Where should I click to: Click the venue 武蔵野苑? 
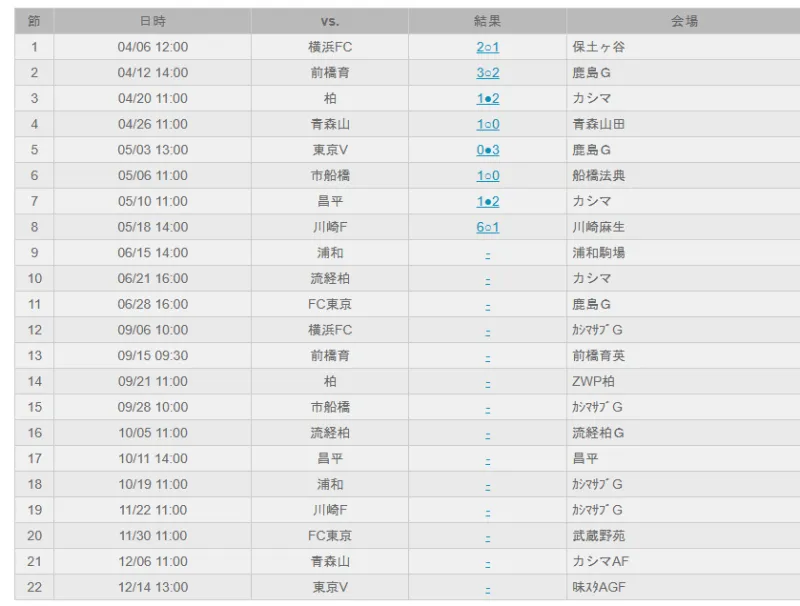click(598, 536)
